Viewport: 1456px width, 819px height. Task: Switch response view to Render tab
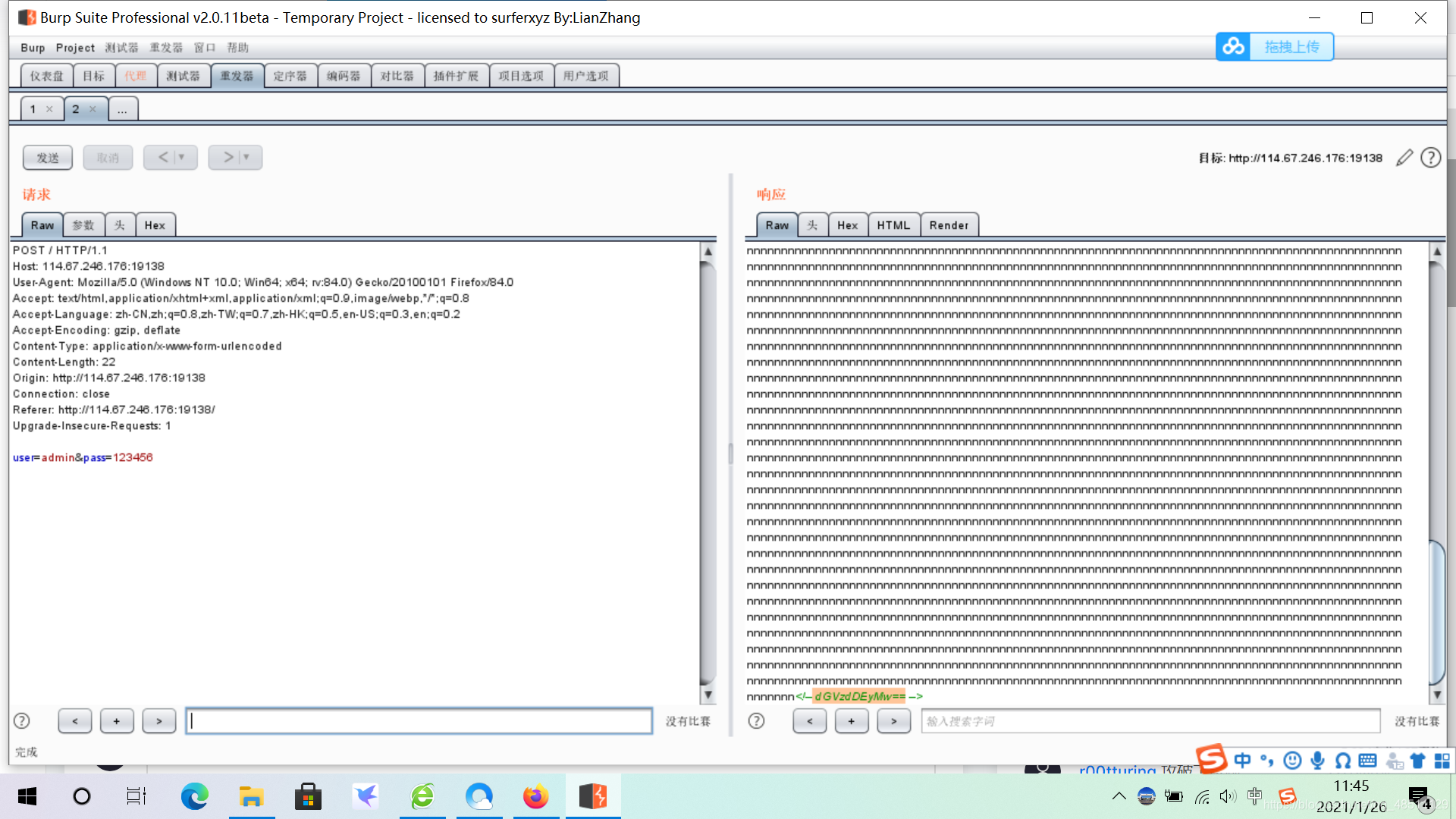coord(949,225)
